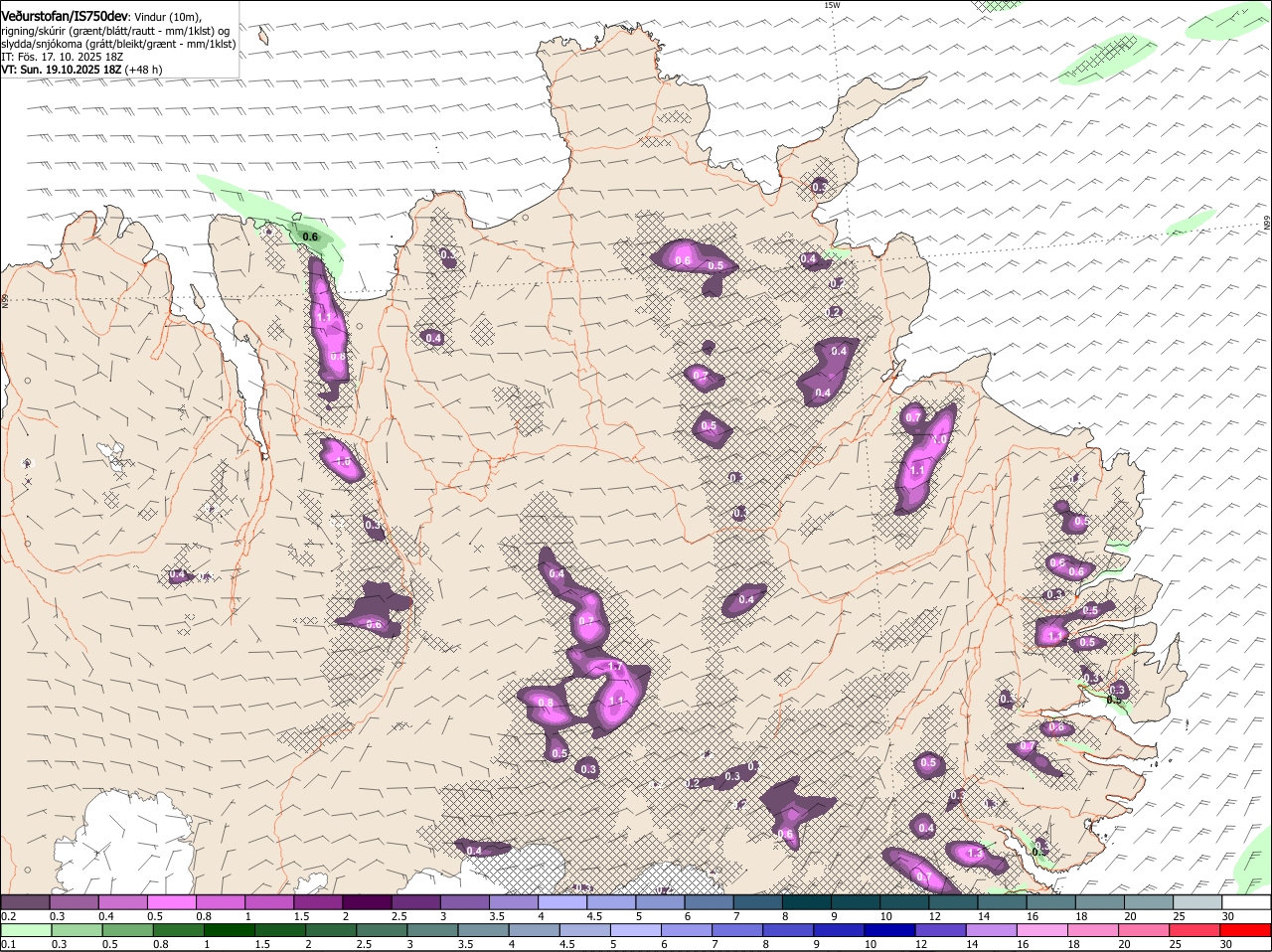Screen dimensions: 1272x952
Task: Click the pale green first swatch on lower scale
Action: tap(26, 930)
